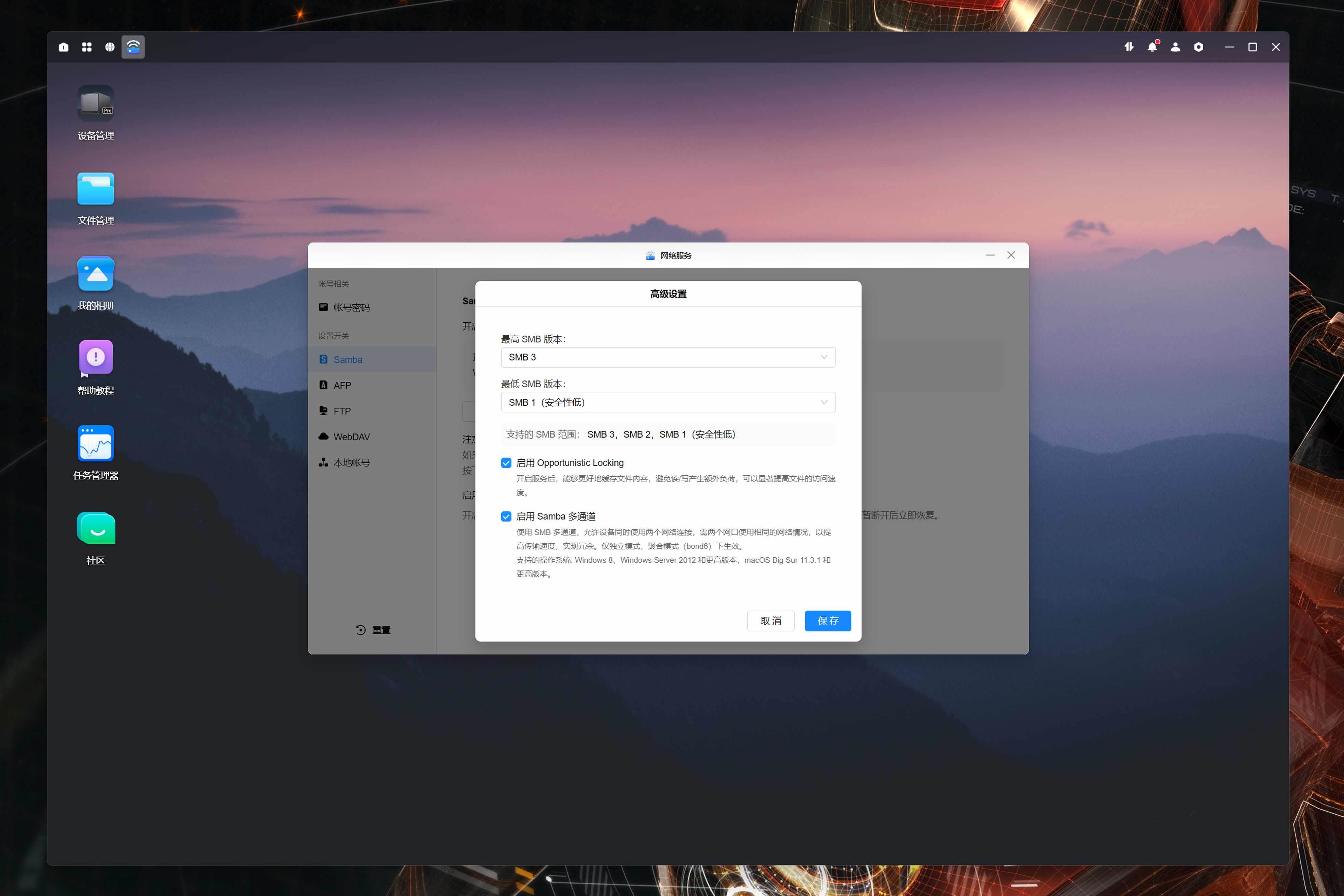Uncheck 启用 Samba 多通道 option
1344x896 pixels.
point(506,517)
